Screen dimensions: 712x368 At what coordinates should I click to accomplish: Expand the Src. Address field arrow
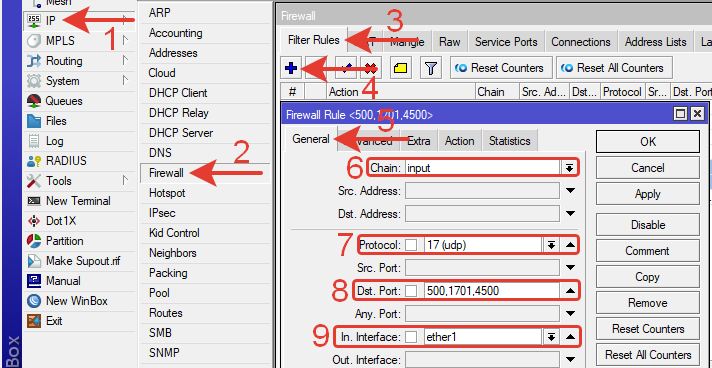pos(571,191)
